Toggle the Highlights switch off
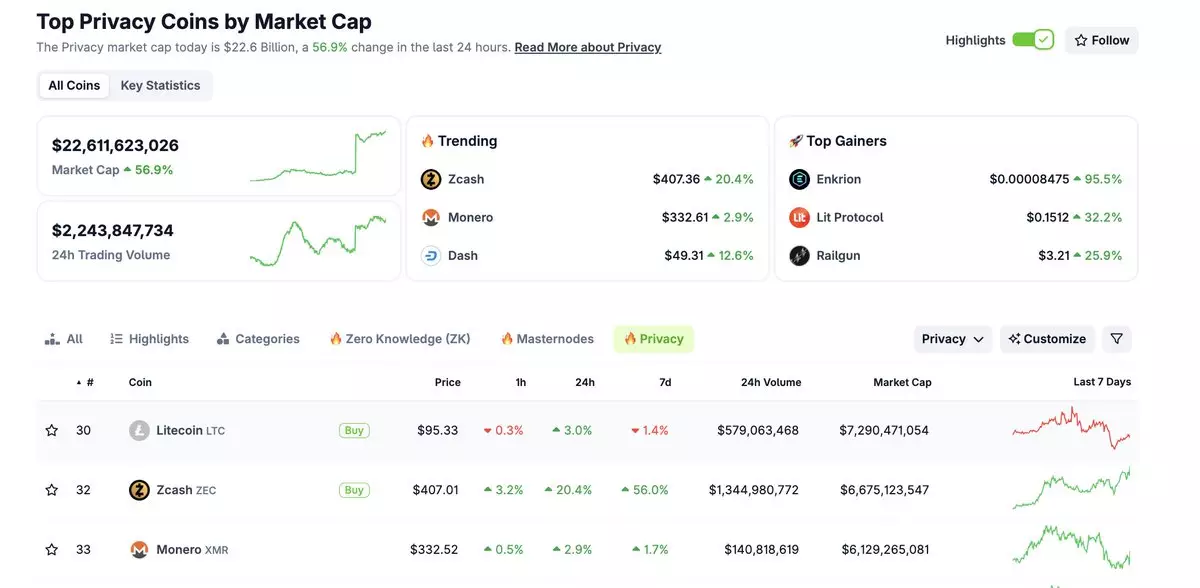 click(x=1032, y=40)
